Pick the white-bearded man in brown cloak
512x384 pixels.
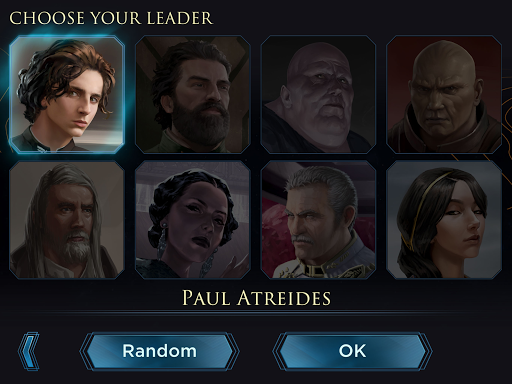[67, 220]
